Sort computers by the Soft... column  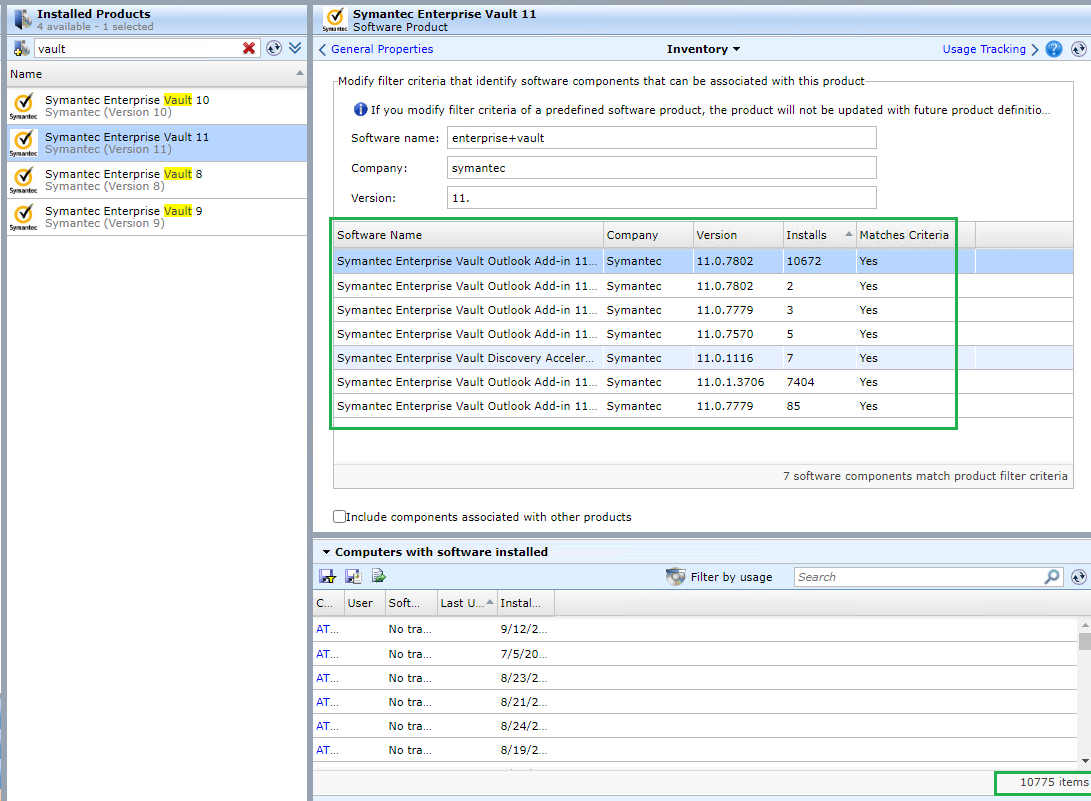click(412, 603)
